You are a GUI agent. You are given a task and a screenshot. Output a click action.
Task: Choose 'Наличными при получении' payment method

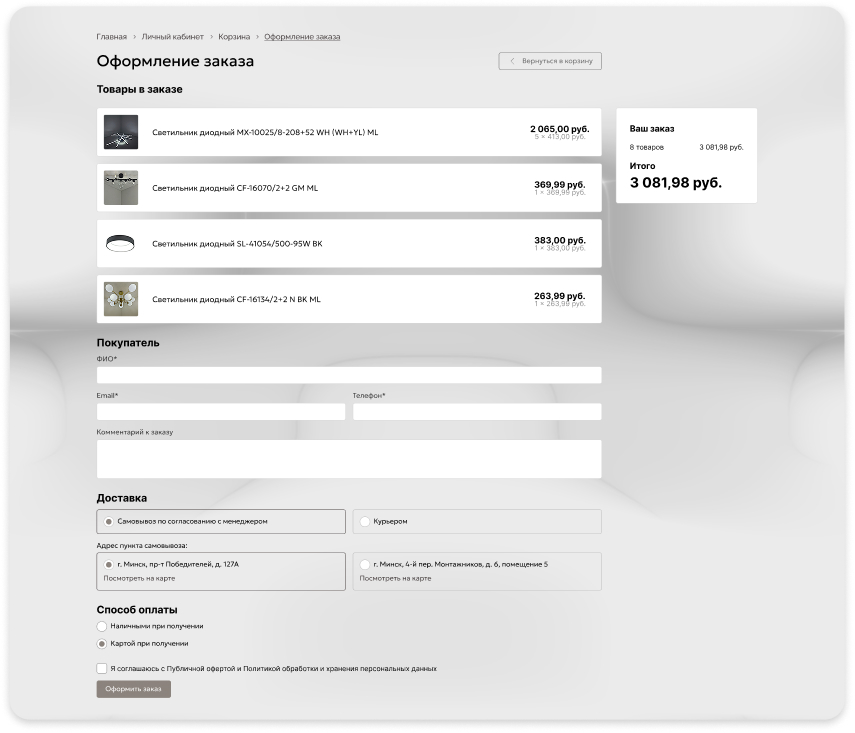[102, 626]
